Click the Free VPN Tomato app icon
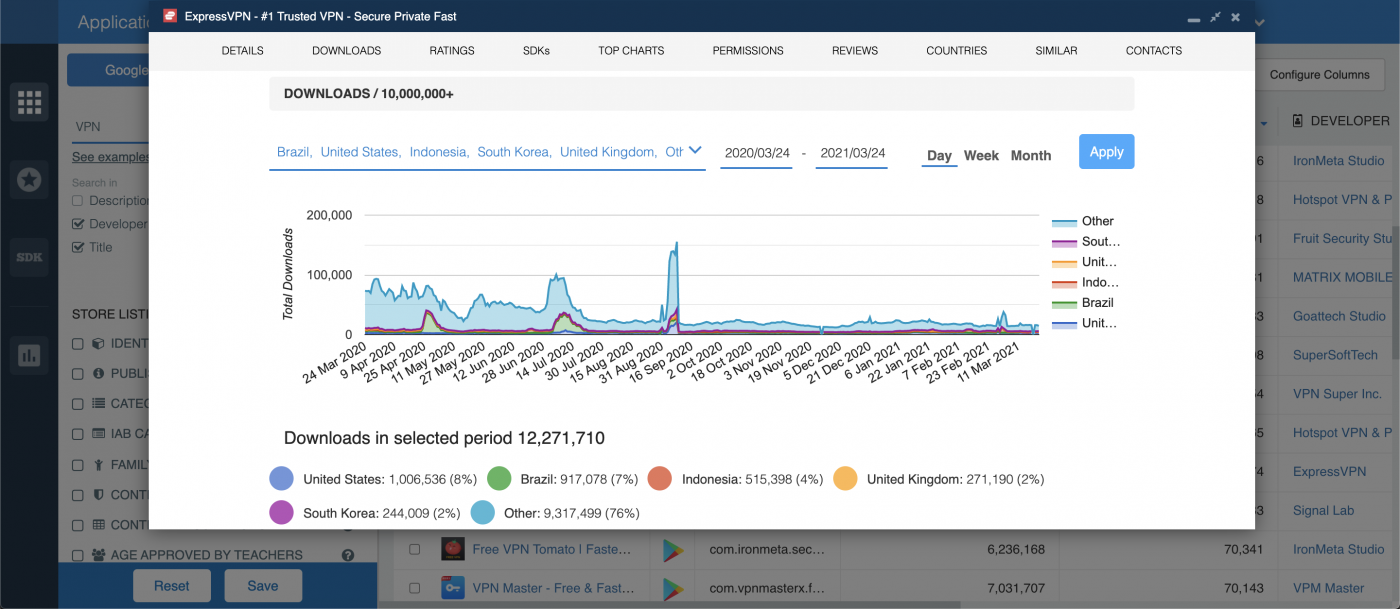 pos(453,549)
